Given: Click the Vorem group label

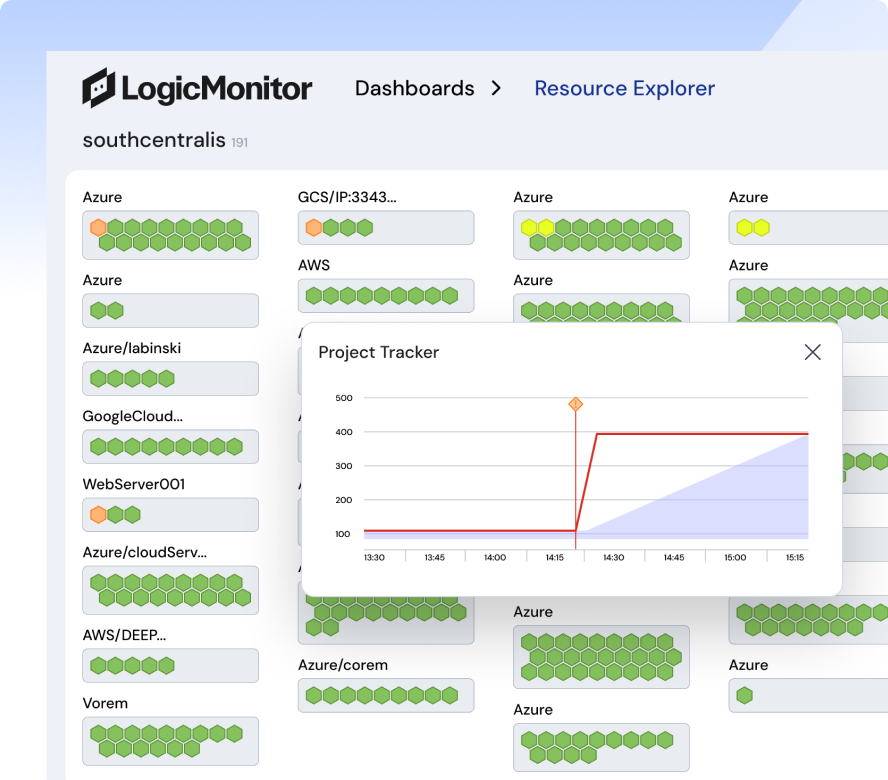Looking at the screenshot, I should 105,704.
